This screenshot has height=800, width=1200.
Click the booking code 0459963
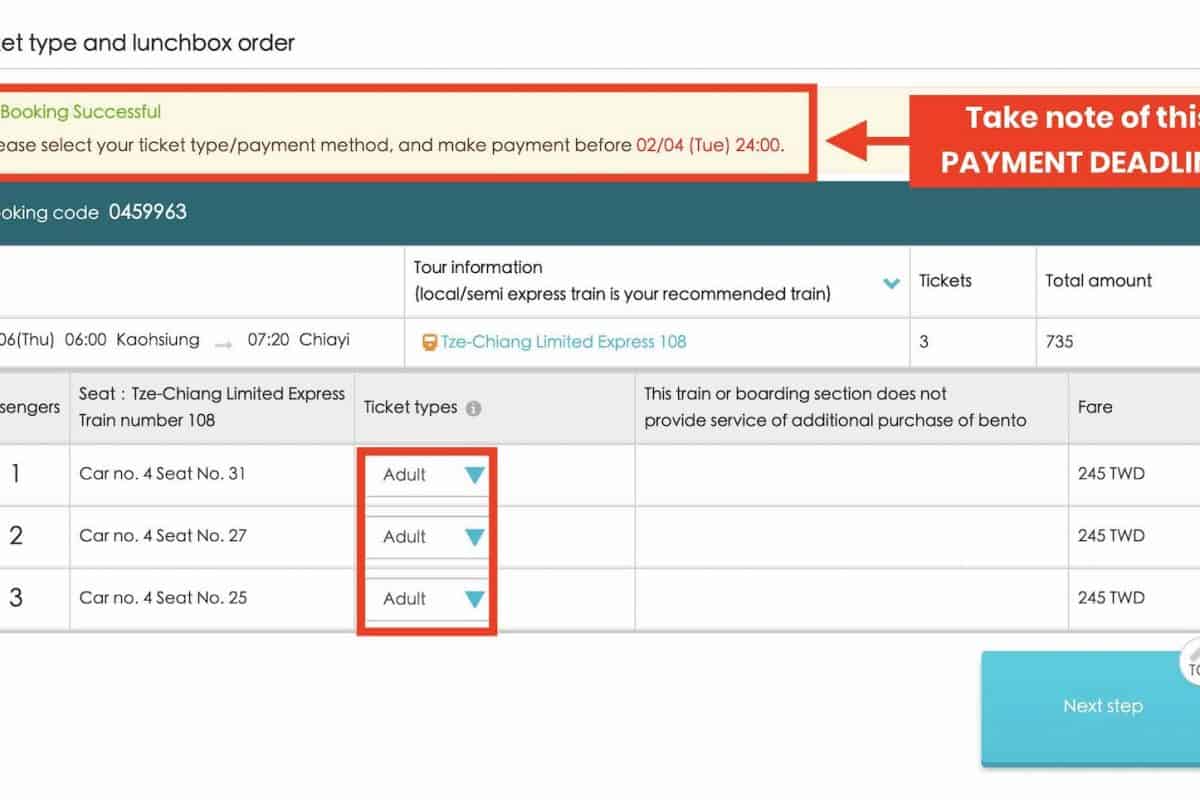[x=147, y=212]
